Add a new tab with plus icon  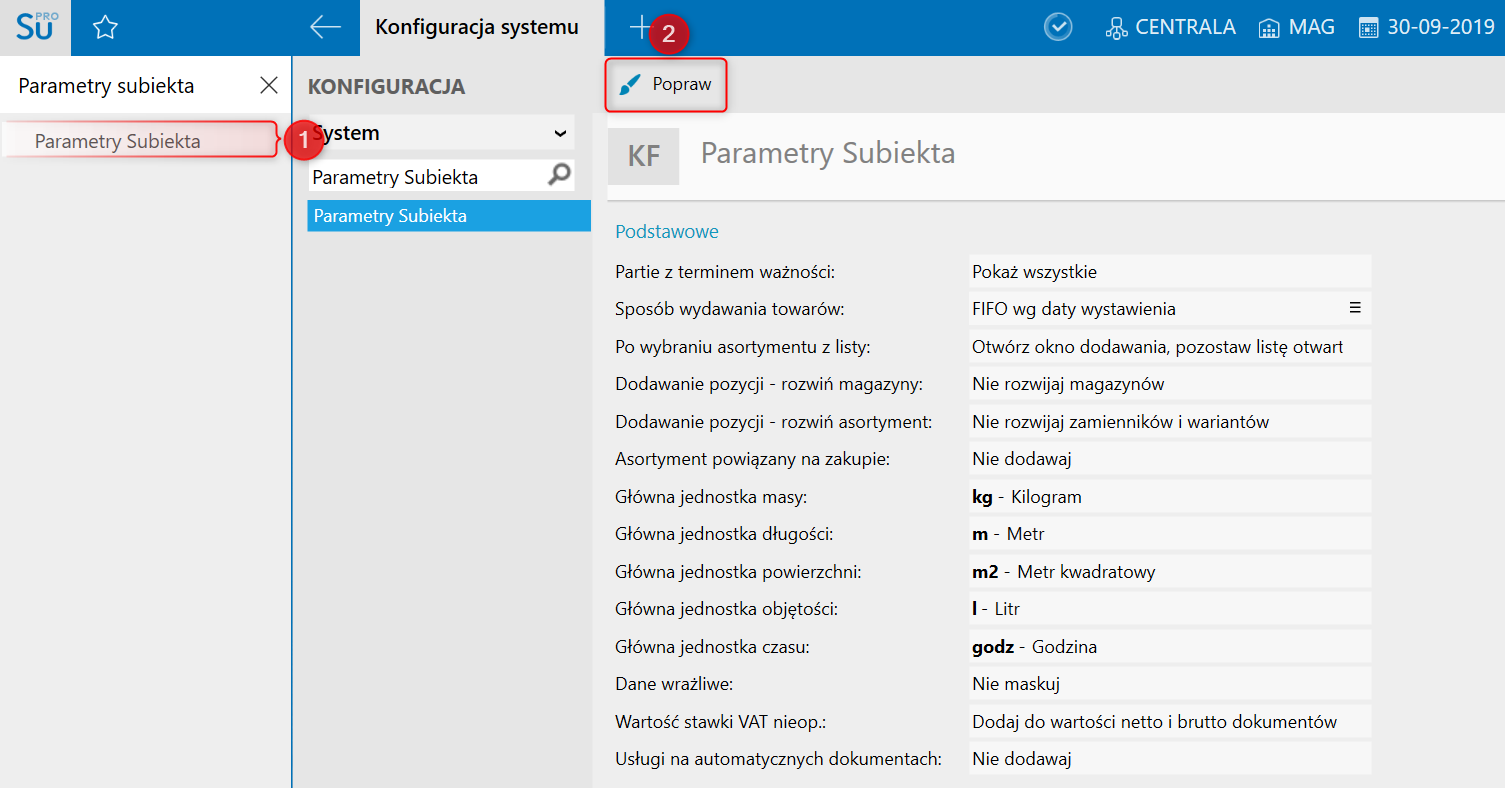[639, 28]
